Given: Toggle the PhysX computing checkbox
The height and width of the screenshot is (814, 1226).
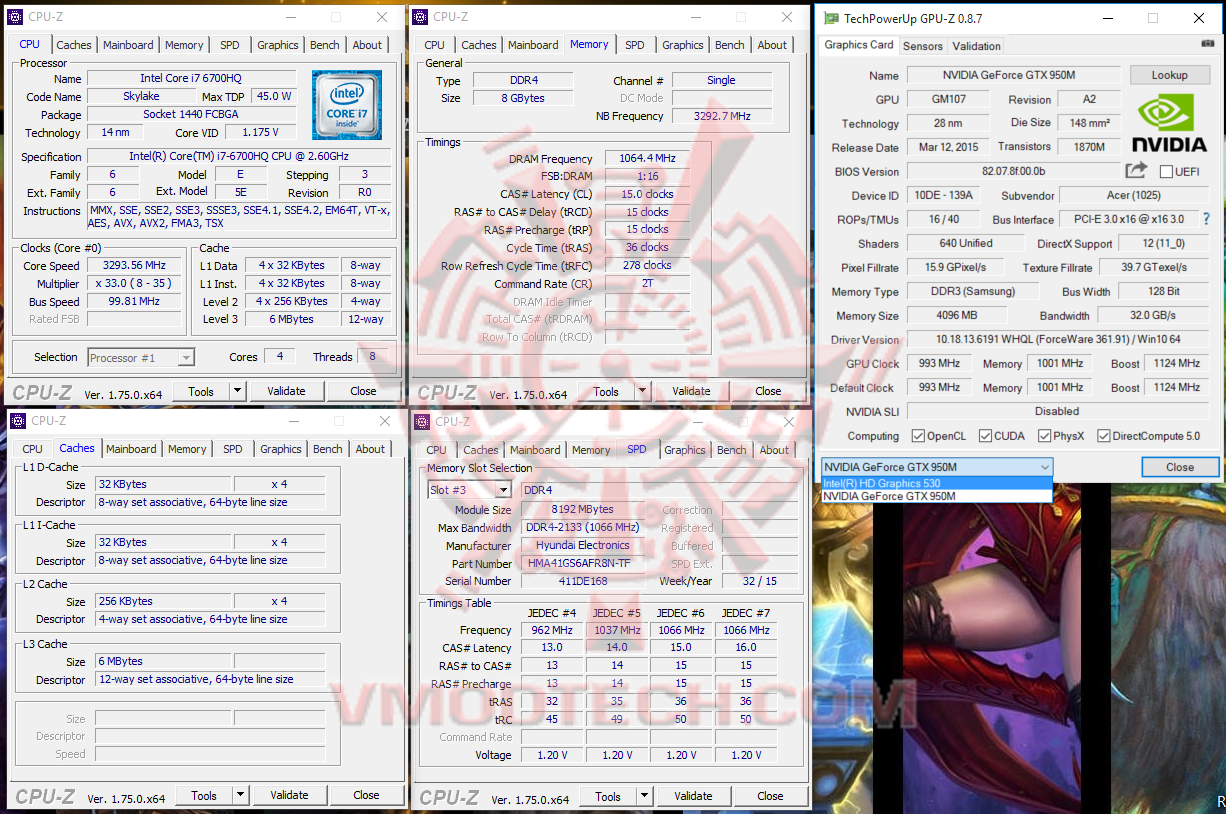Looking at the screenshot, I should [1044, 436].
